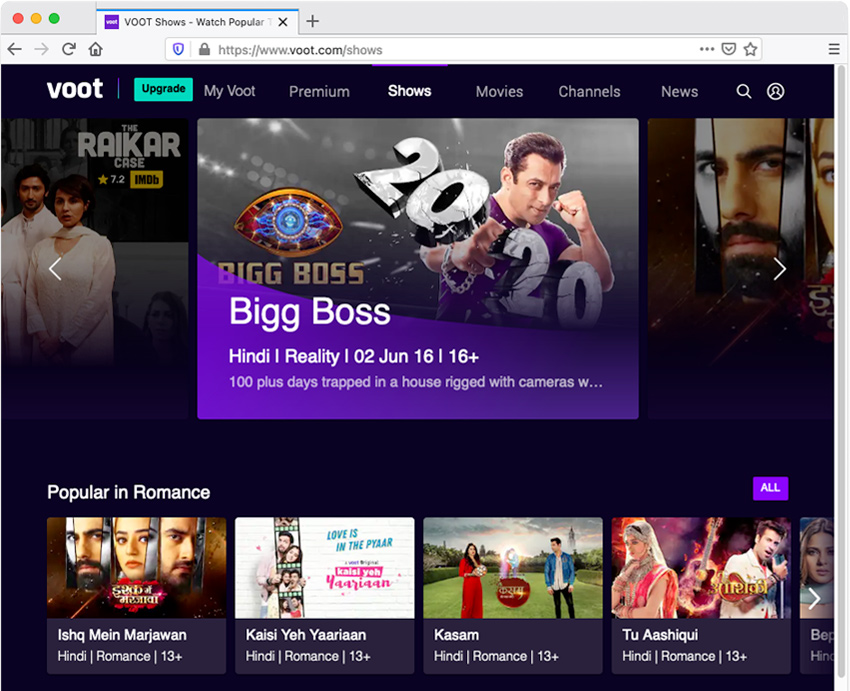Open the Premium section
Viewport: 850px width, 691px height.
[x=319, y=92]
